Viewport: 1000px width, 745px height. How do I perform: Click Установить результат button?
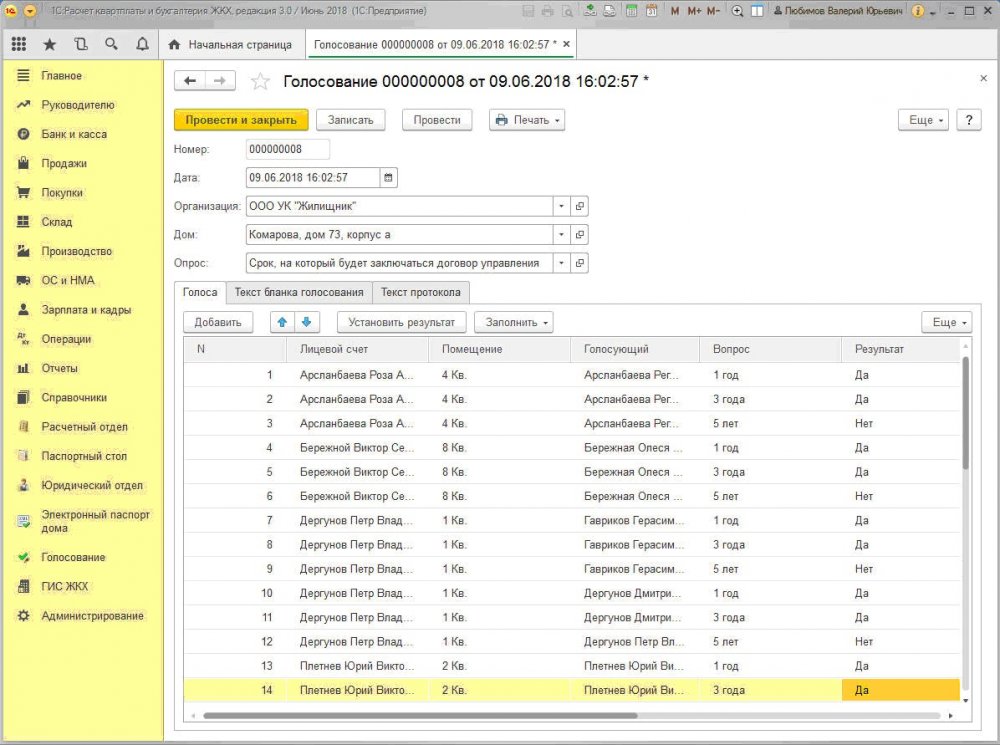pos(402,322)
